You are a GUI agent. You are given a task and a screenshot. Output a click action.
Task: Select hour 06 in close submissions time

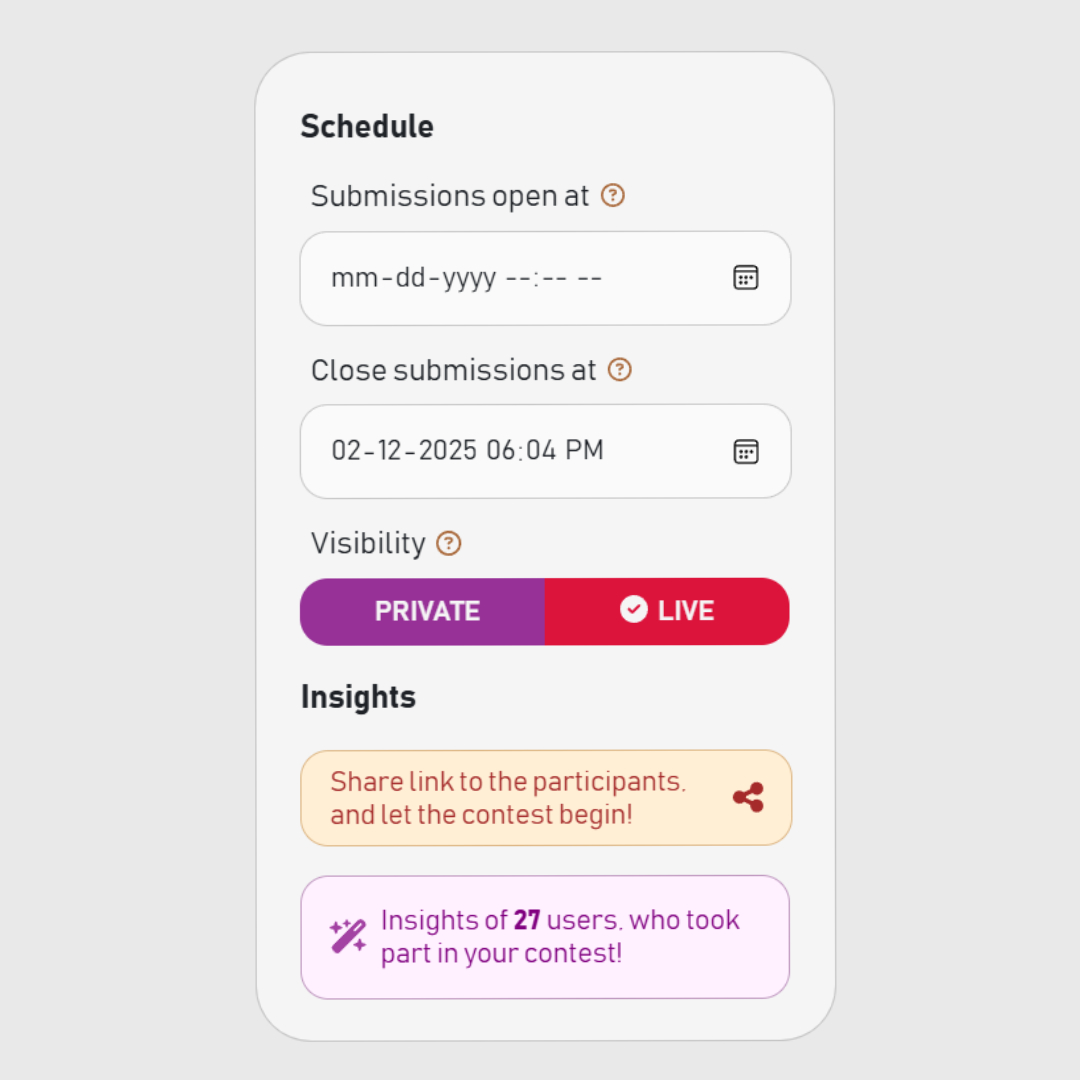click(501, 450)
